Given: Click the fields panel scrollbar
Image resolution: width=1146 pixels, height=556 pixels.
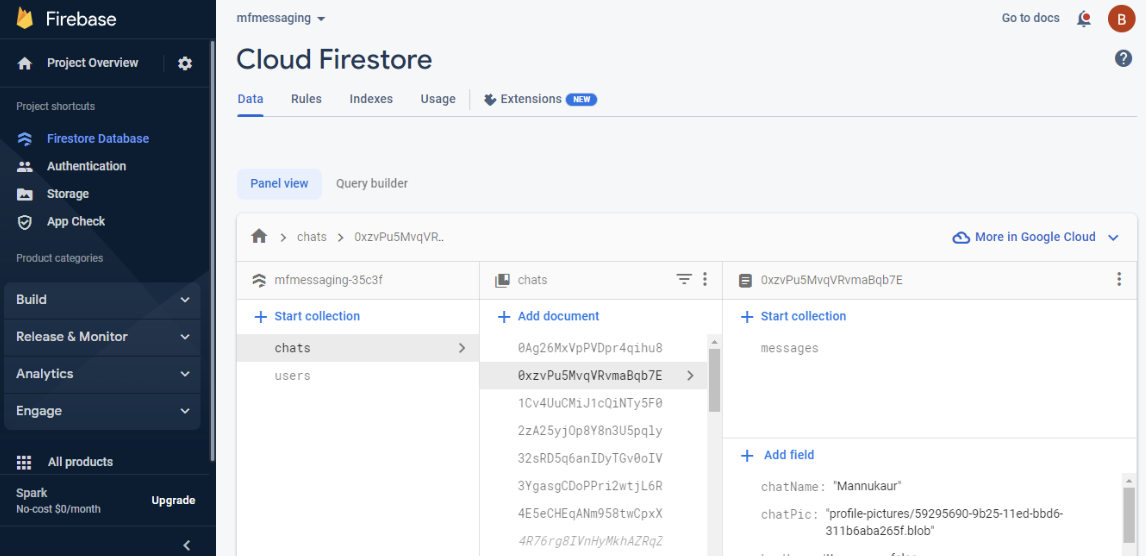Looking at the screenshot, I should click(1129, 515).
